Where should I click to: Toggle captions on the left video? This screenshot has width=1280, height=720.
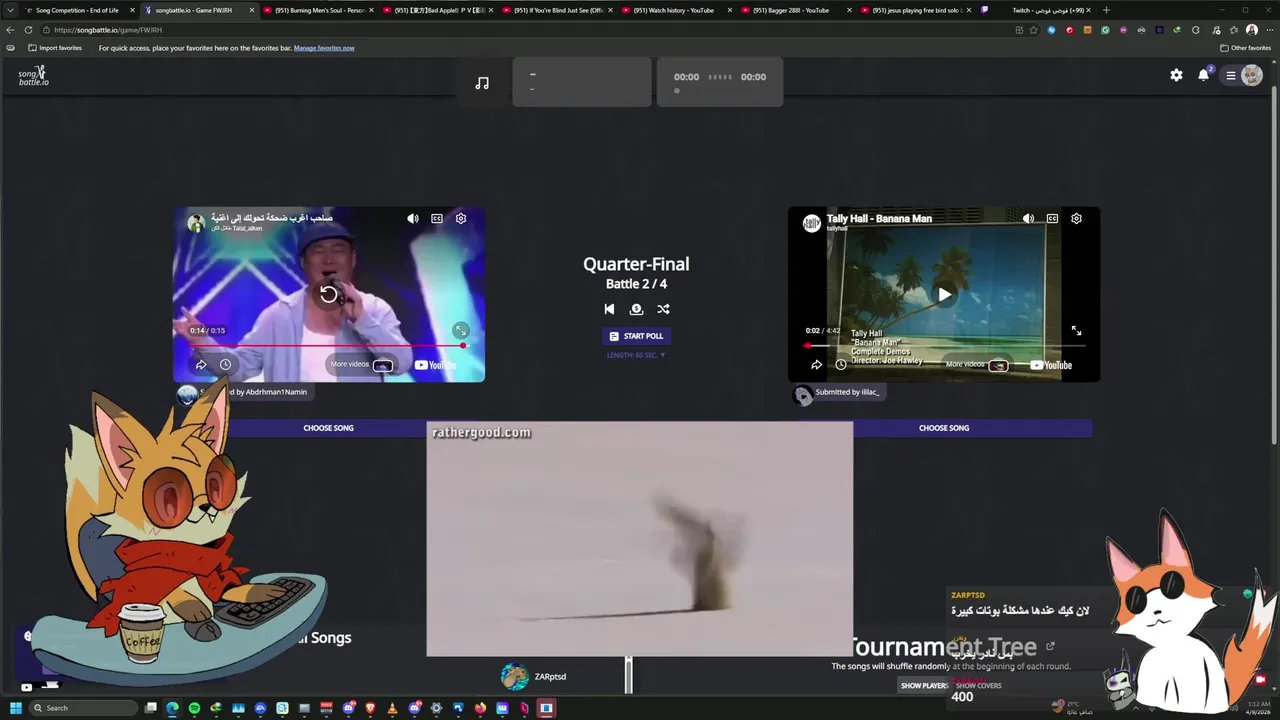(437, 218)
